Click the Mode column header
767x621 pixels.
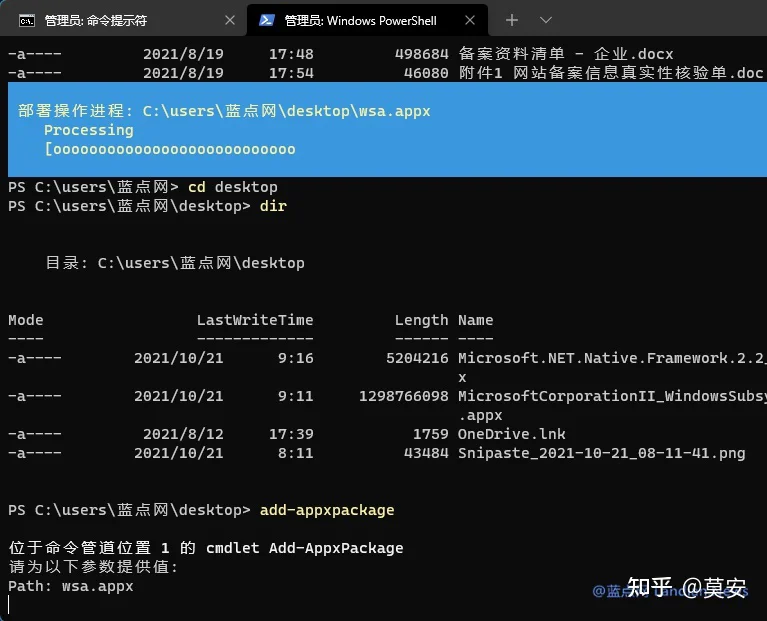click(x=26, y=320)
